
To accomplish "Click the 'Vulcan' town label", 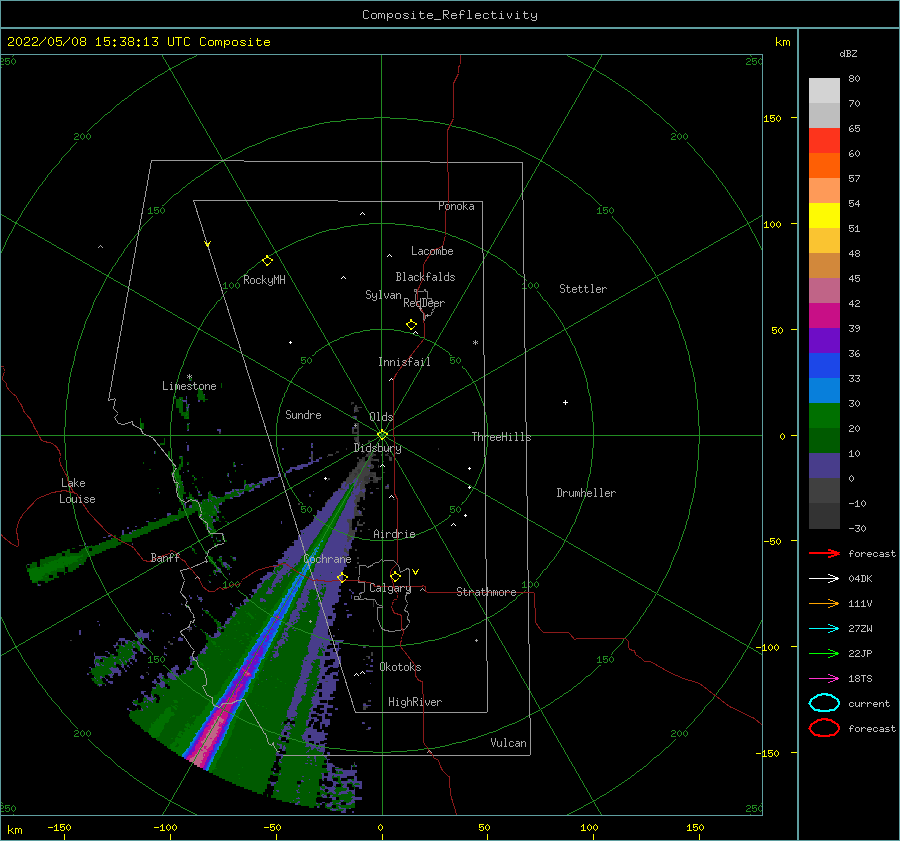I will pyautogui.click(x=509, y=743).
